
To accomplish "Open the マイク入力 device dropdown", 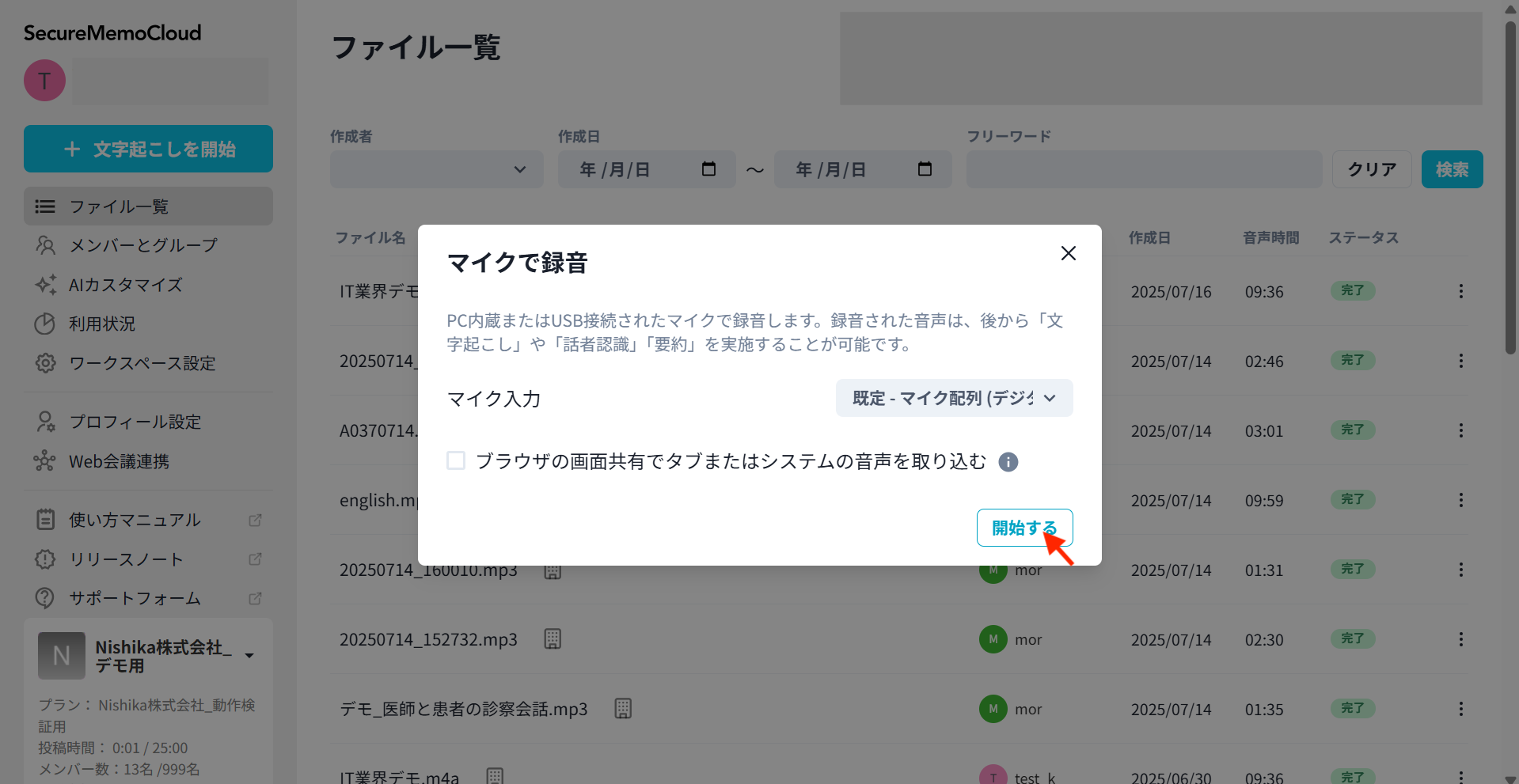I will coord(954,398).
